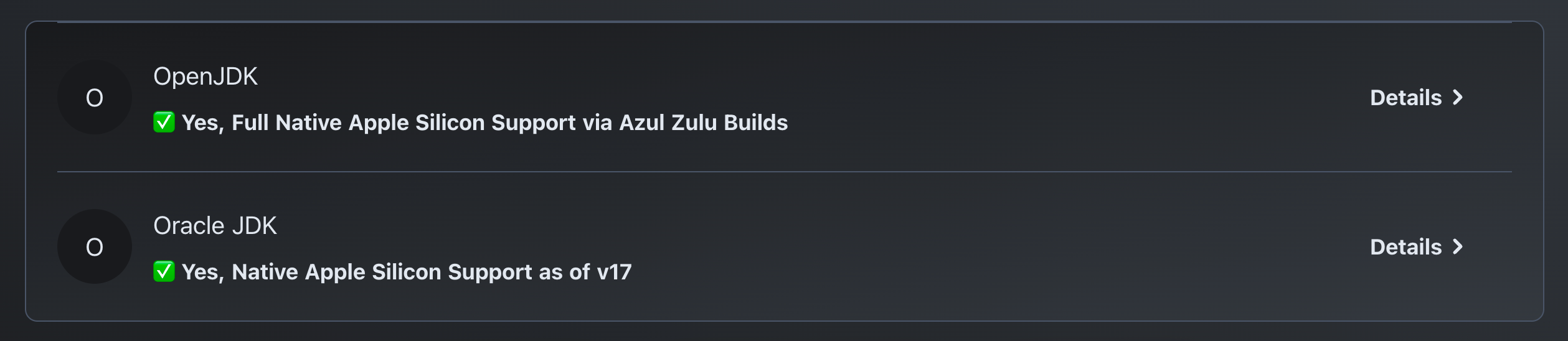The height and width of the screenshot is (341, 1568).
Task: Click the Native Apple Silicon v17 status
Action: point(407,272)
